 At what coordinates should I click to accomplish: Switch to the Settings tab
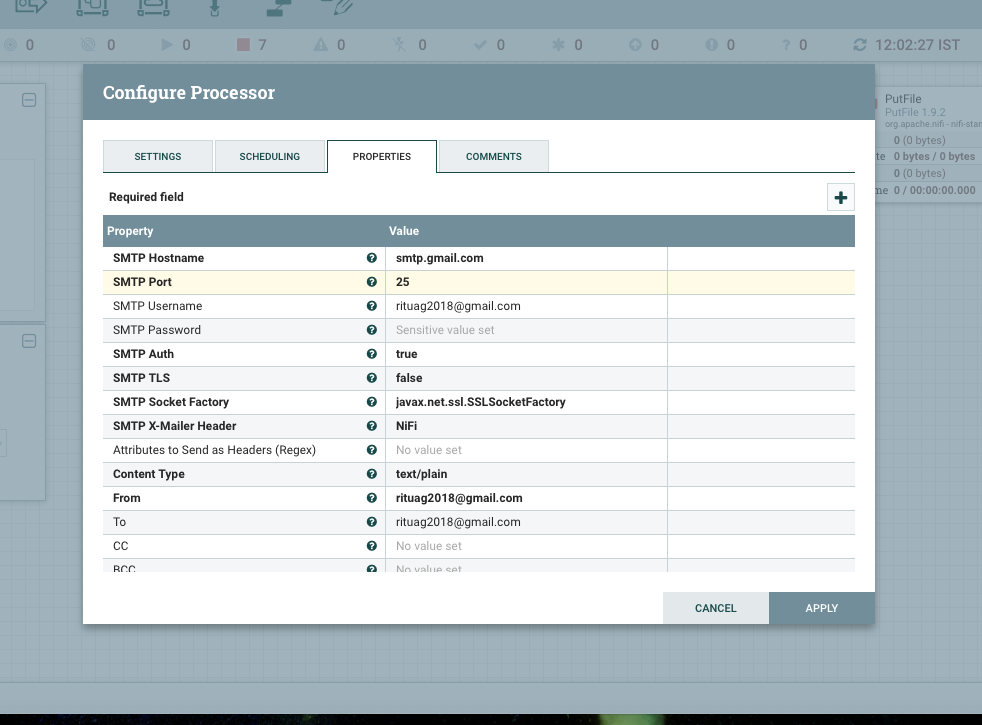point(158,157)
